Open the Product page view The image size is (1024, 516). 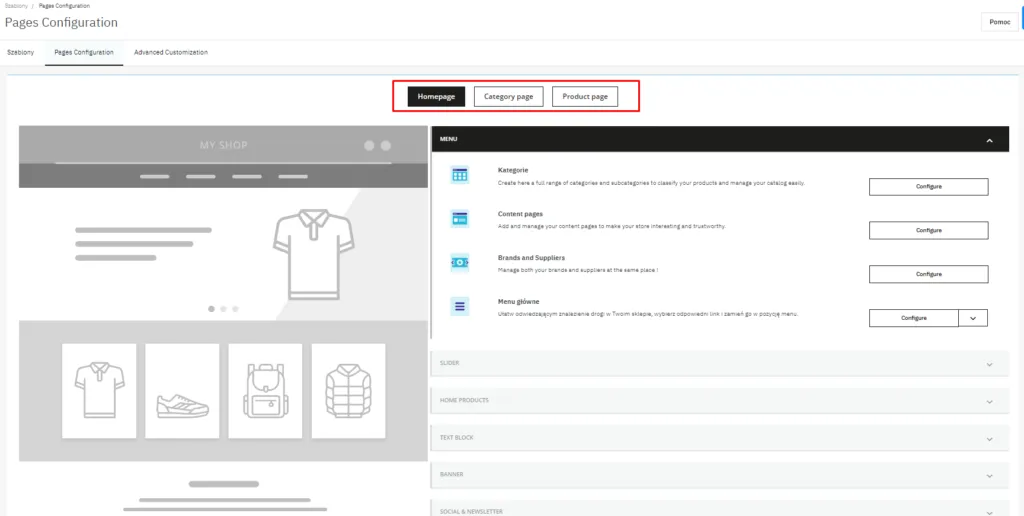585,96
